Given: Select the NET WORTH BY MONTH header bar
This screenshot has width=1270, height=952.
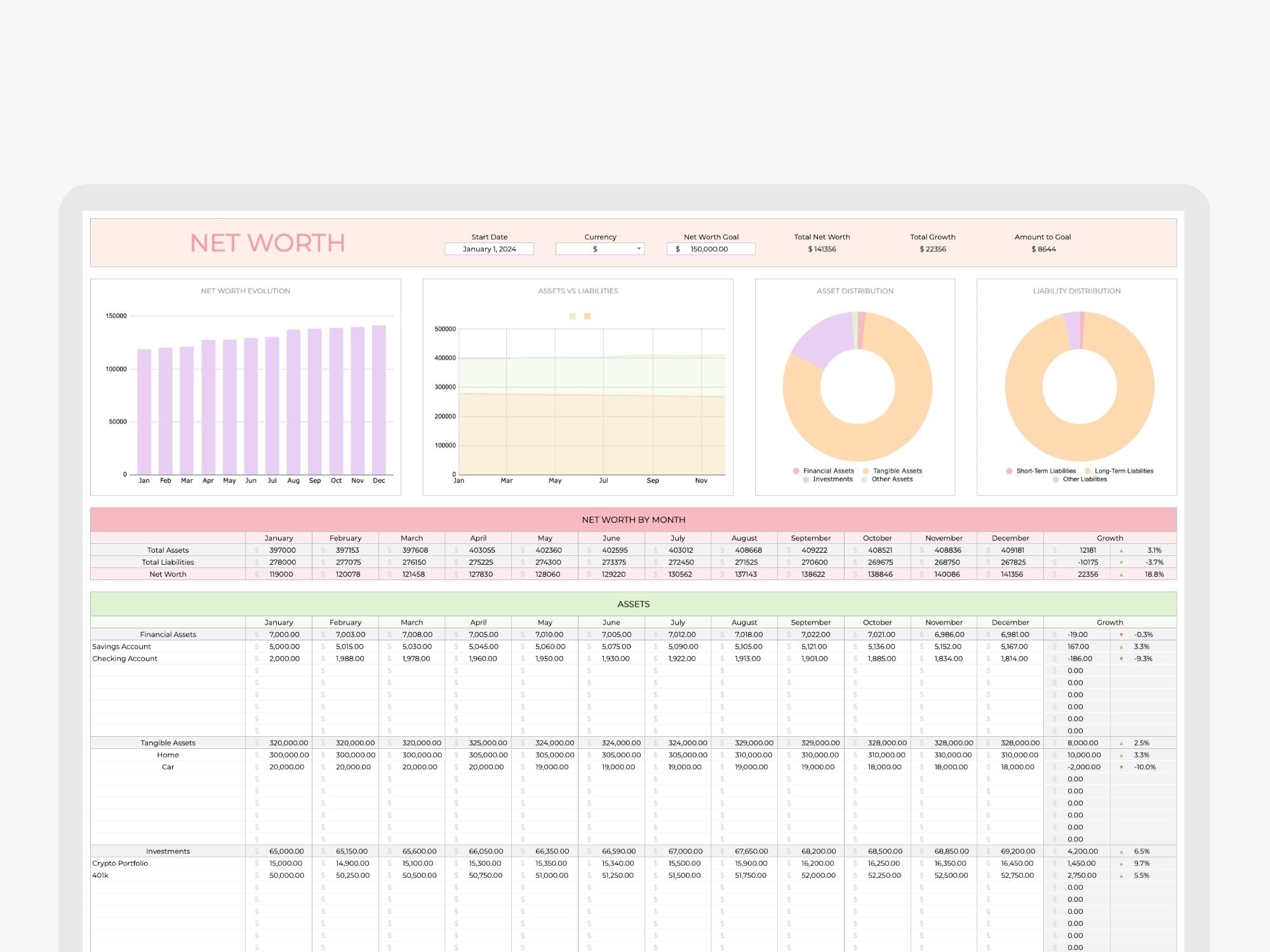Looking at the screenshot, I should (633, 520).
